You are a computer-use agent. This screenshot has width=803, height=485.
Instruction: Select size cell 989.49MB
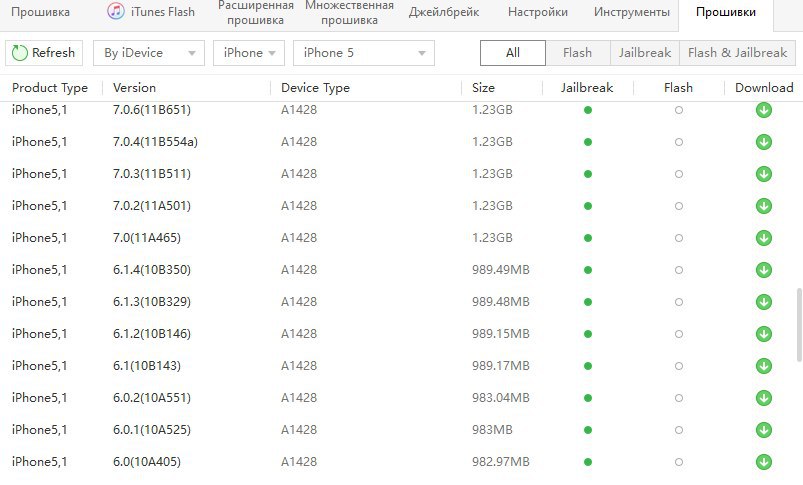point(500,270)
